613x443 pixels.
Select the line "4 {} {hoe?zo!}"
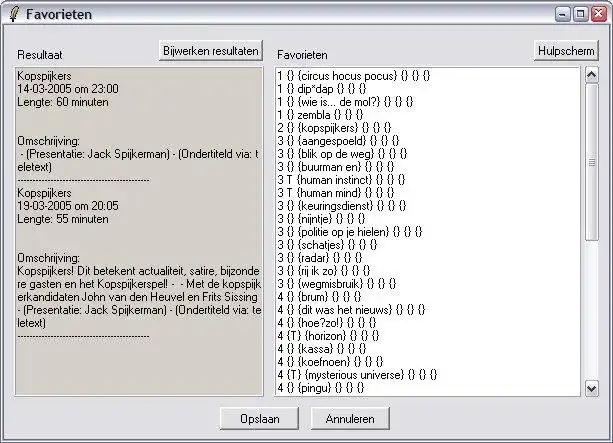326,323
